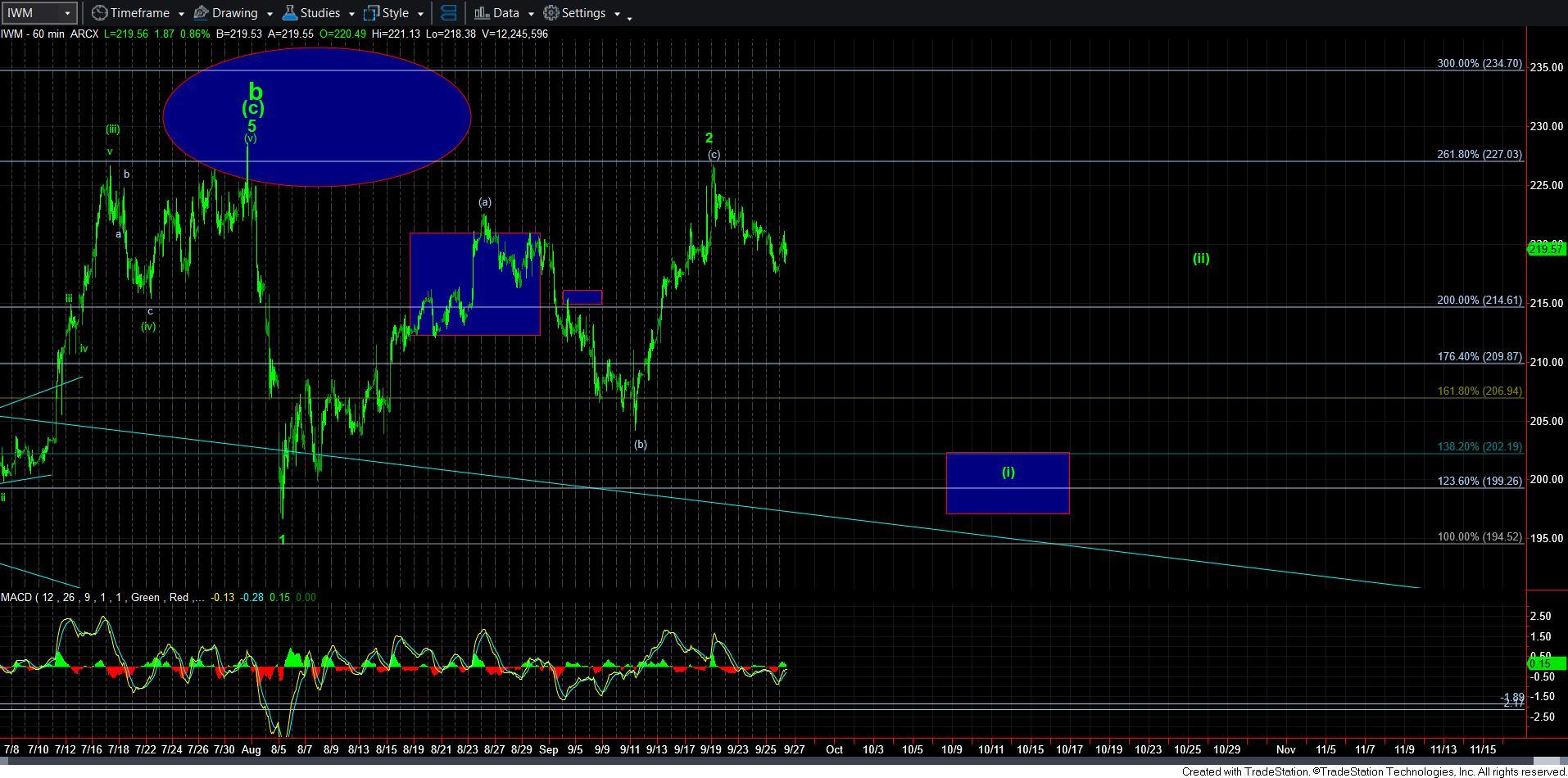Viewport: 1568px width, 778px height.
Task: Open the toolbar overflow arrow
Action: [629, 17]
